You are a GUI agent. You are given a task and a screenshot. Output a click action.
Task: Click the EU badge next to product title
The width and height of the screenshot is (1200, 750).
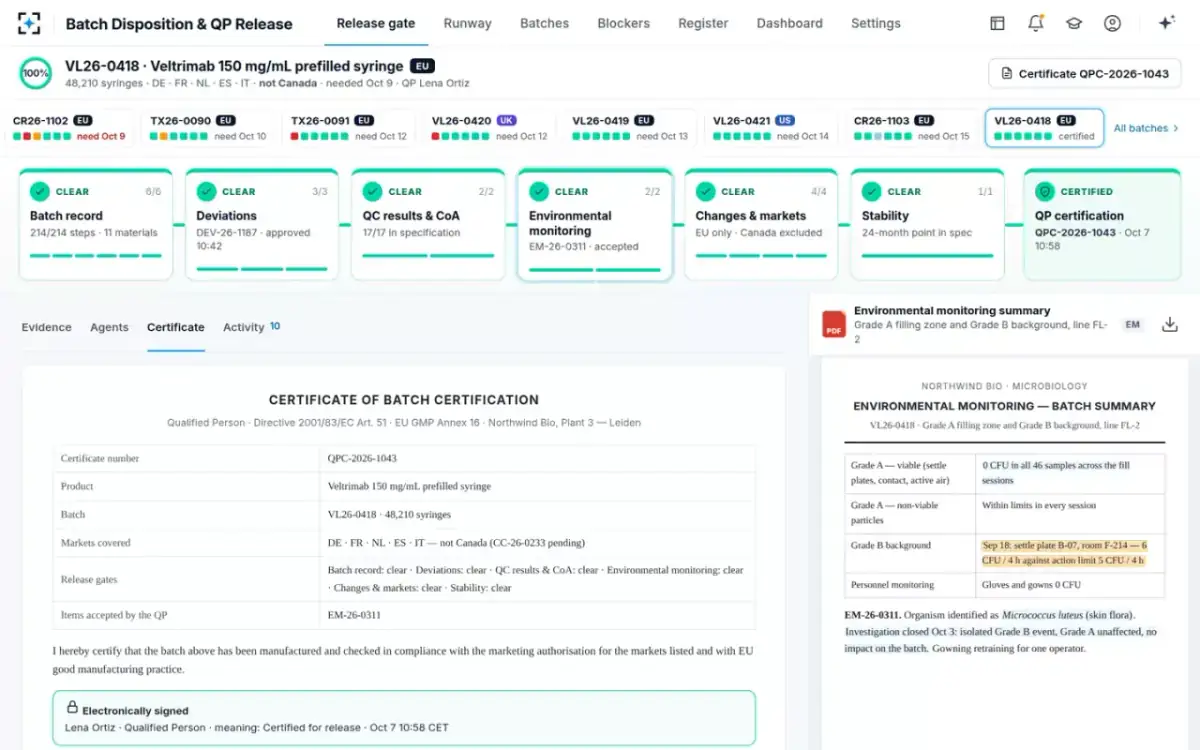(422, 66)
